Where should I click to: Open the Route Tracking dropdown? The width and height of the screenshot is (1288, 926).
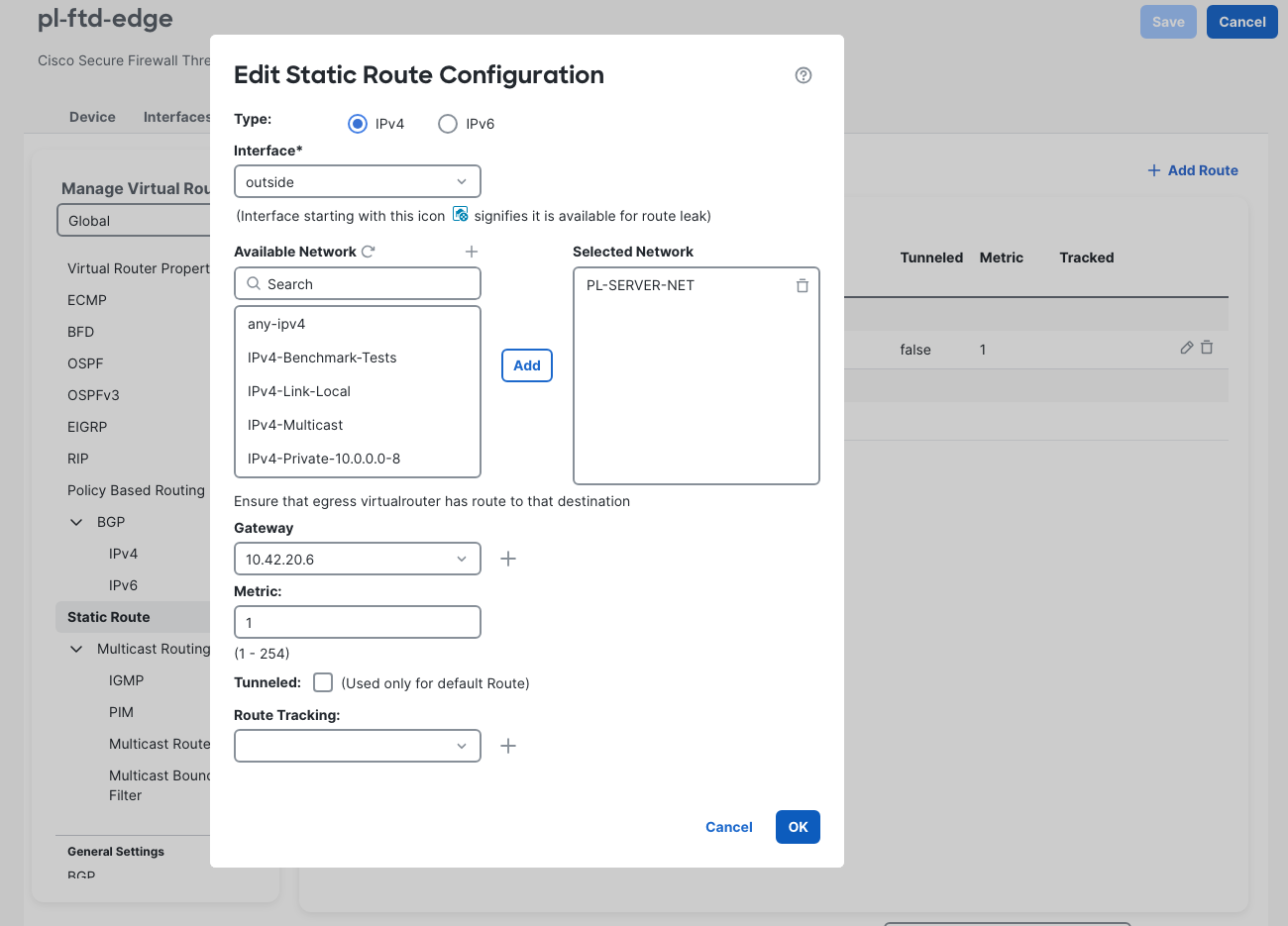point(358,746)
